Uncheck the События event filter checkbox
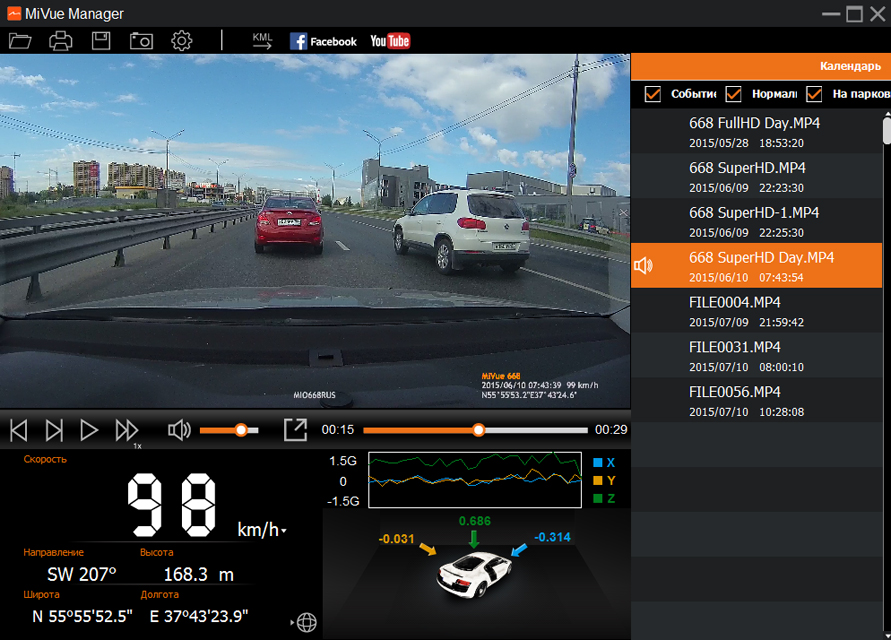Screen dimensions: 891x640 click(x=653, y=94)
